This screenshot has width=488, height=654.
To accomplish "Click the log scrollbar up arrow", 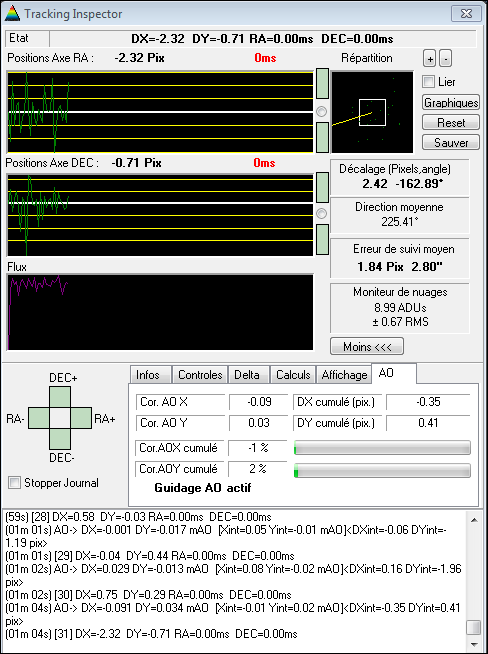I will pyautogui.click(x=473, y=520).
